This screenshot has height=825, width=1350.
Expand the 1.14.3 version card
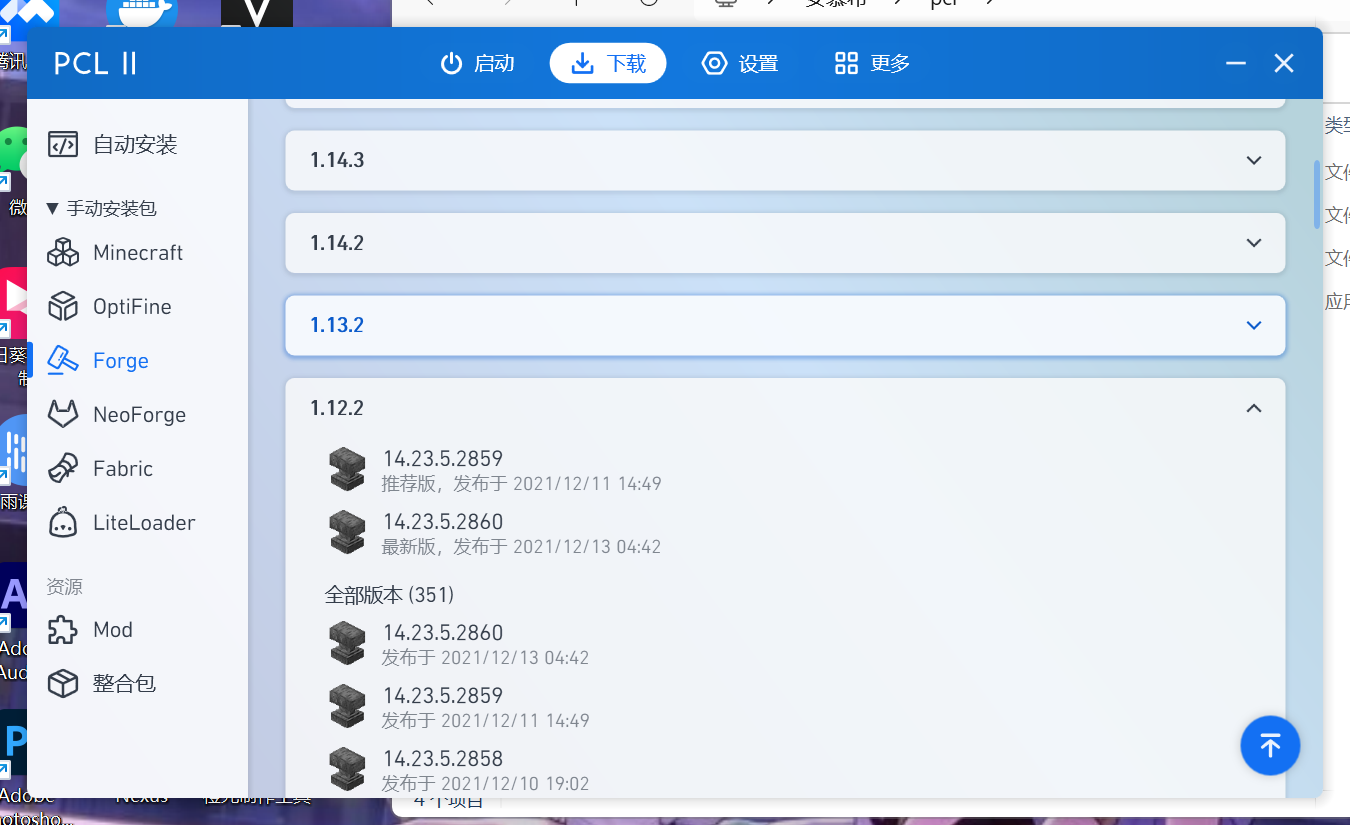pyautogui.click(x=785, y=160)
